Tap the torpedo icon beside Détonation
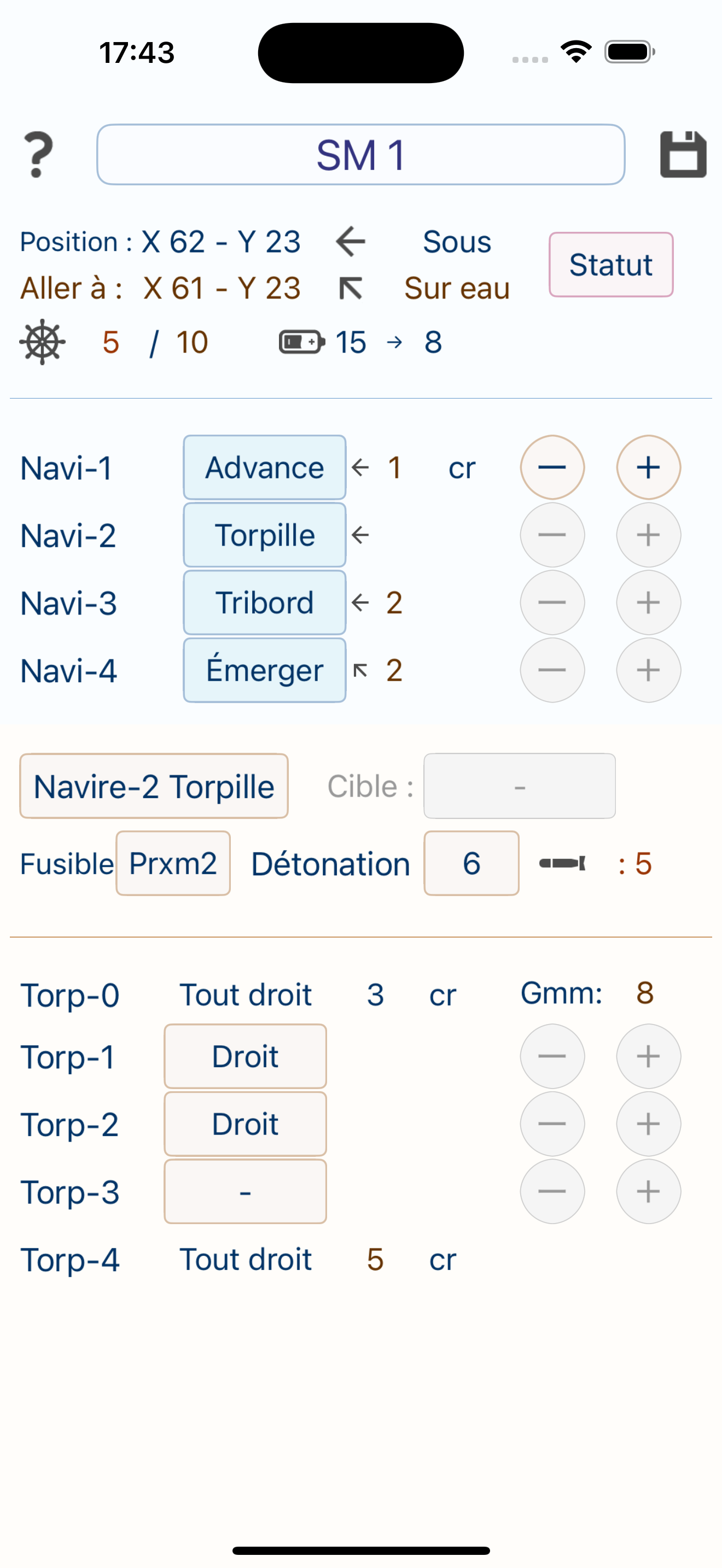This screenshot has height=1568, width=722. 562,863
